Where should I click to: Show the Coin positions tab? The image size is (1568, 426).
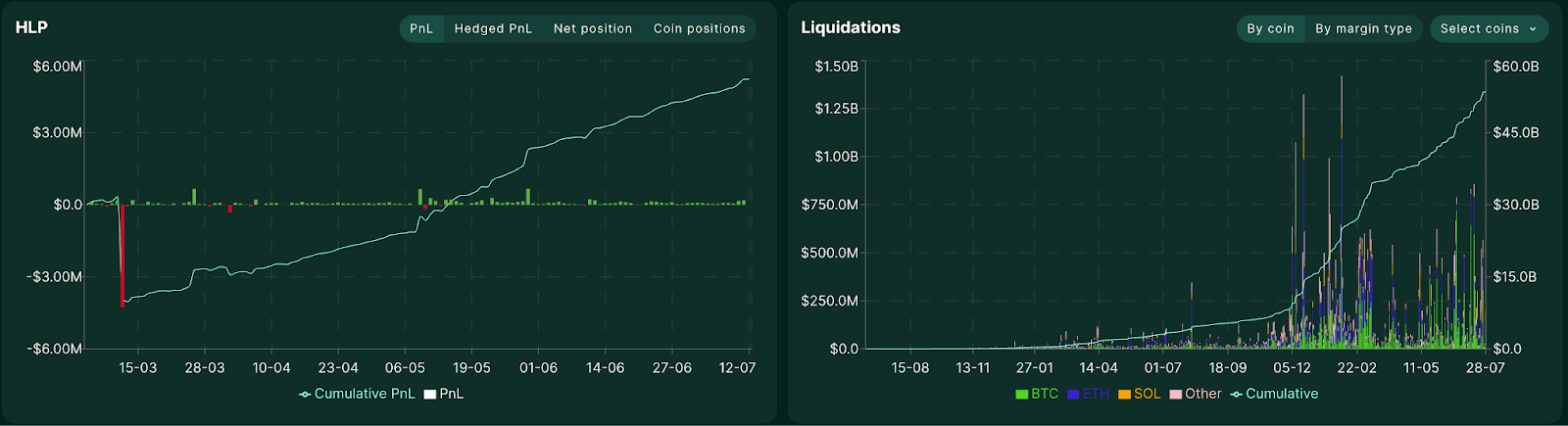pyautogui.click(x=700, y=28)
